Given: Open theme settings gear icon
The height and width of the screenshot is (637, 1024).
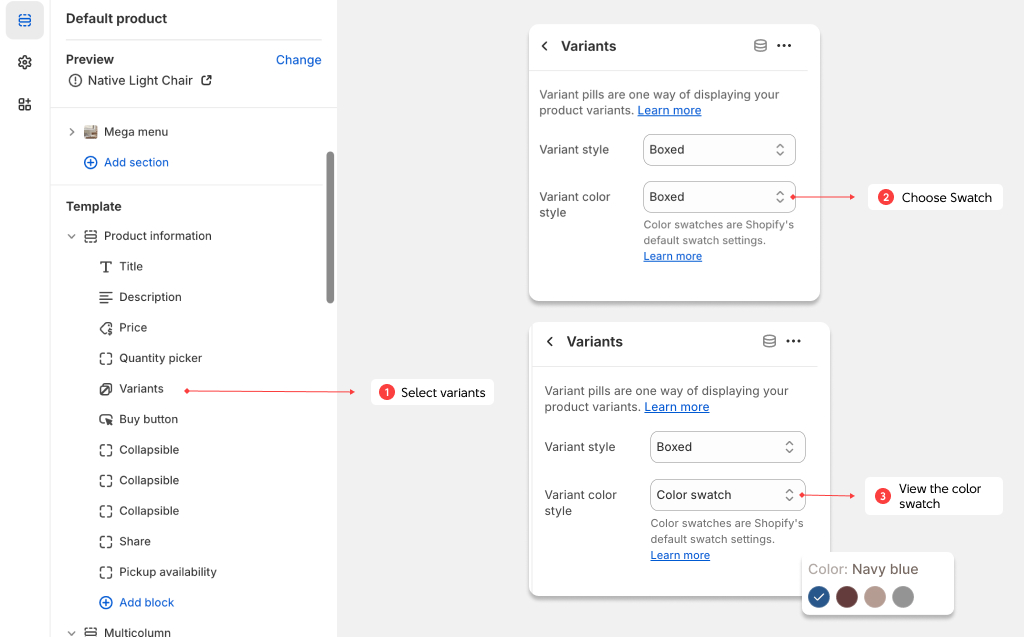Looking at the screenshot, I should coord(24,62).
